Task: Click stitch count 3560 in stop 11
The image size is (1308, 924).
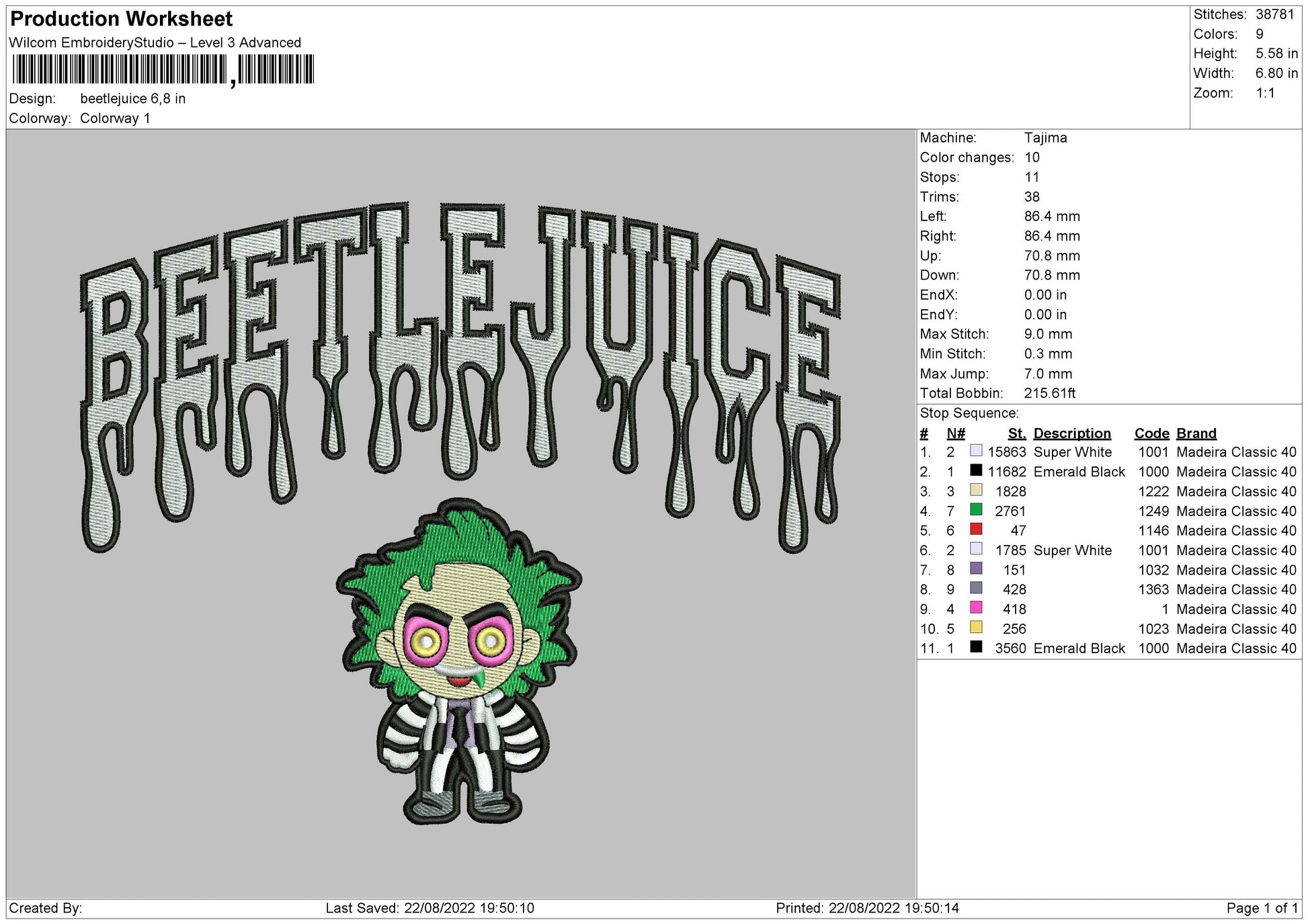Action: pos(1011,648)
